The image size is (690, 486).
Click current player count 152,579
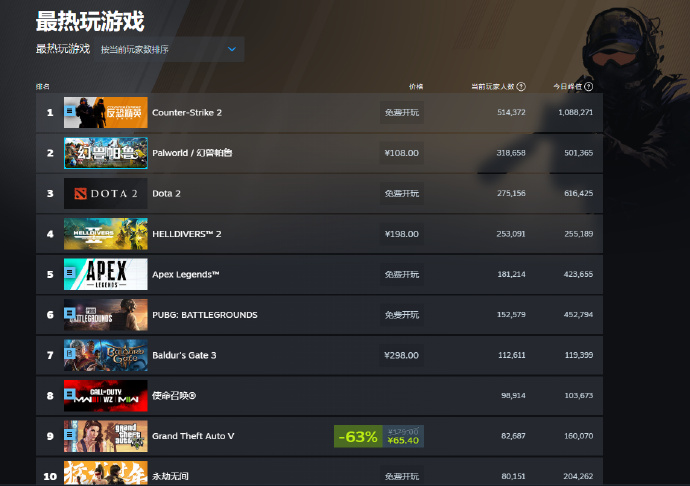coord(511,315)
